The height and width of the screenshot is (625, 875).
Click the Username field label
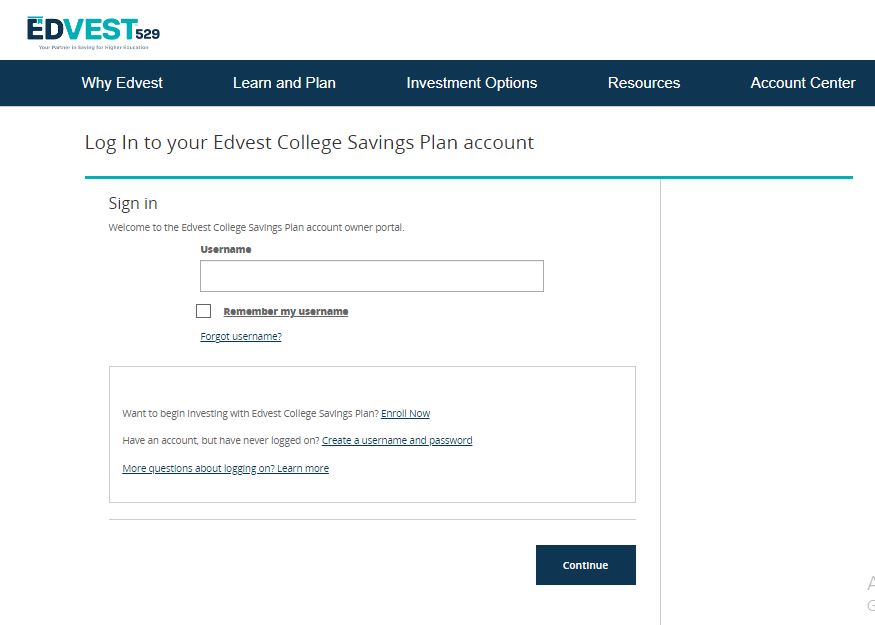(226, 249)
